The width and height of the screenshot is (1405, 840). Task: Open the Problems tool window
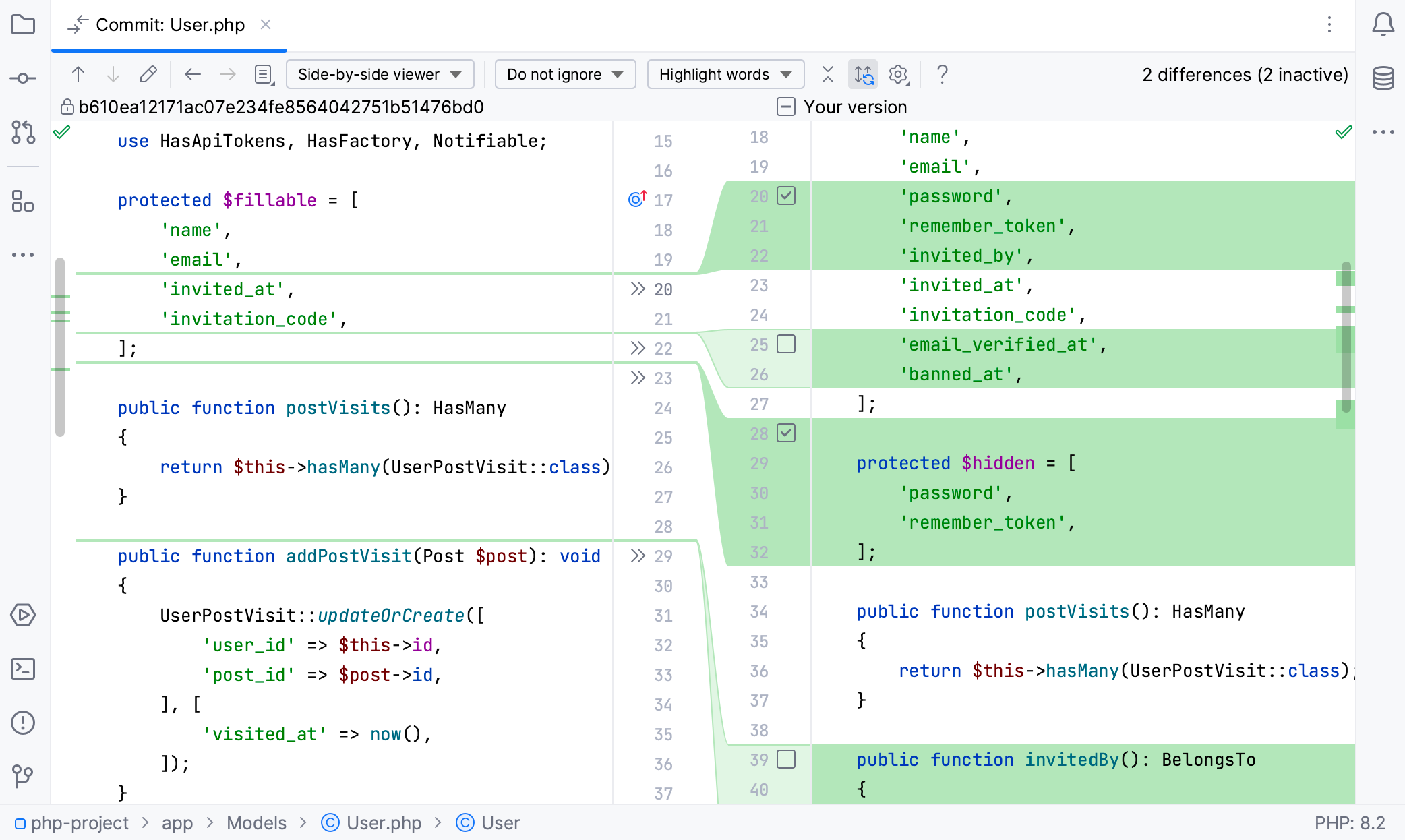23,723
